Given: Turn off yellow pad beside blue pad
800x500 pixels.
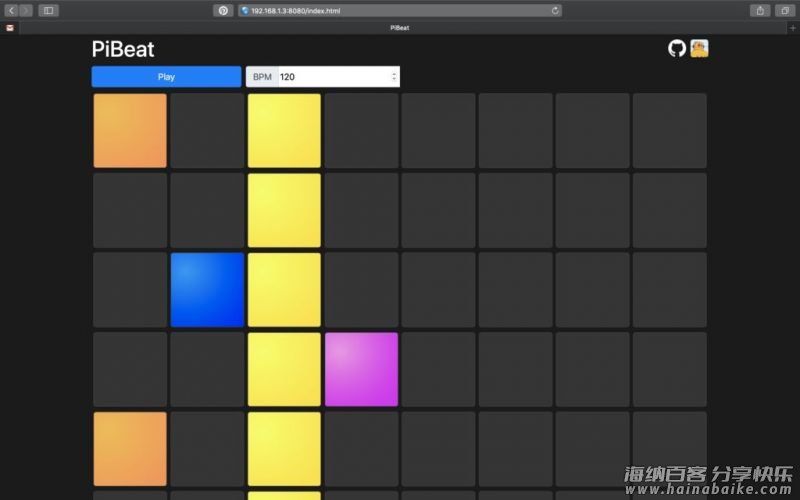Looking at the screenshot, I should point(284,290).
